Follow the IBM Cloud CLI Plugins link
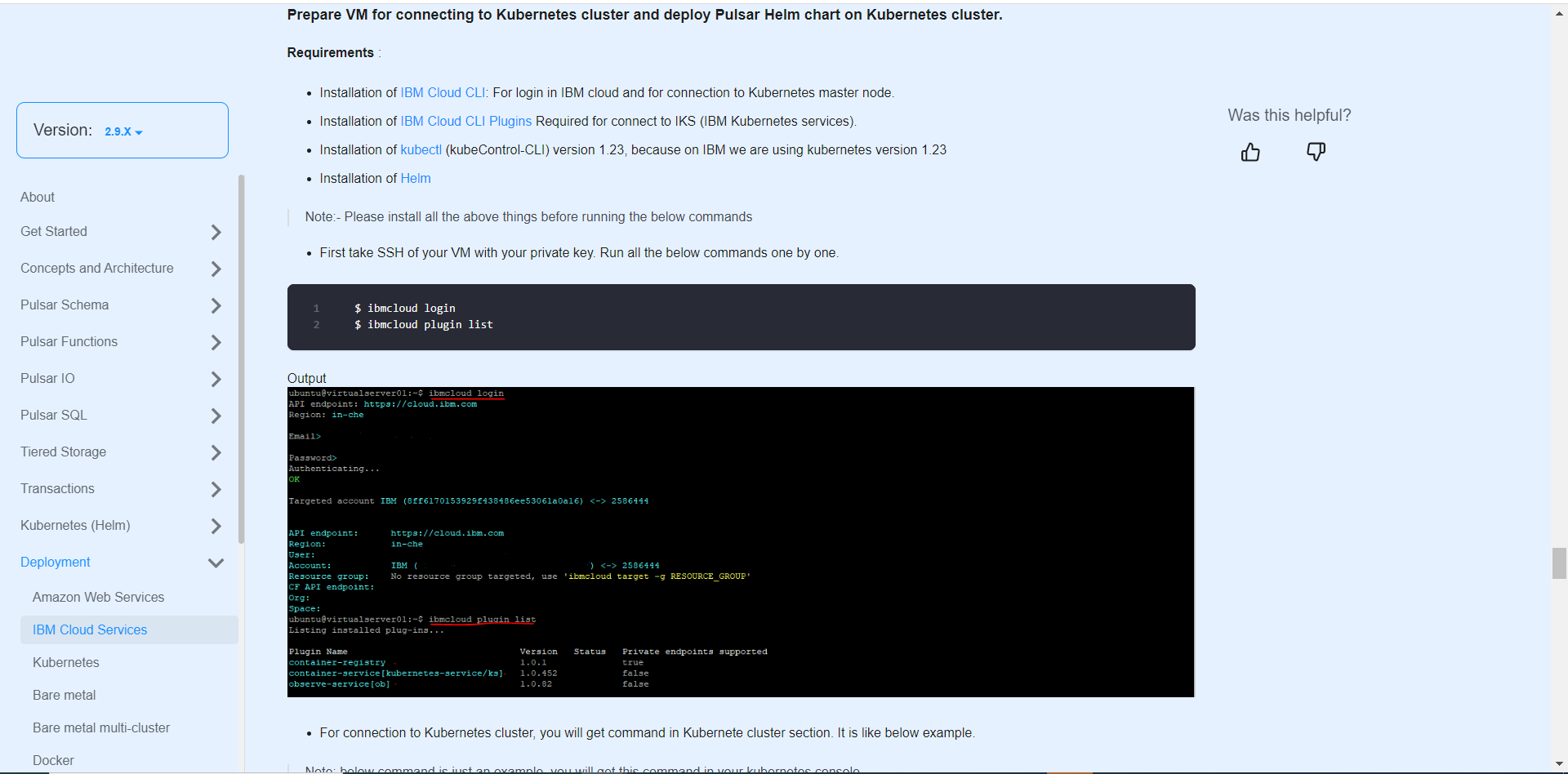Screen dimensions: 1568x774 click(466, 122)
